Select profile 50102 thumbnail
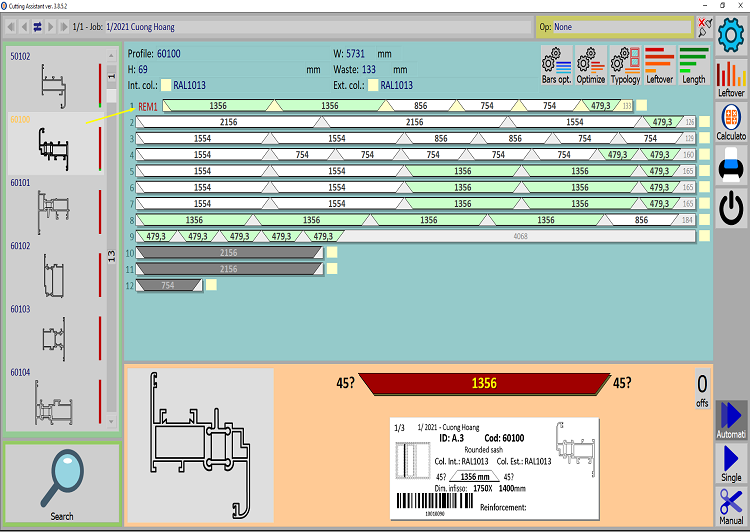 (x=55, y=80)
